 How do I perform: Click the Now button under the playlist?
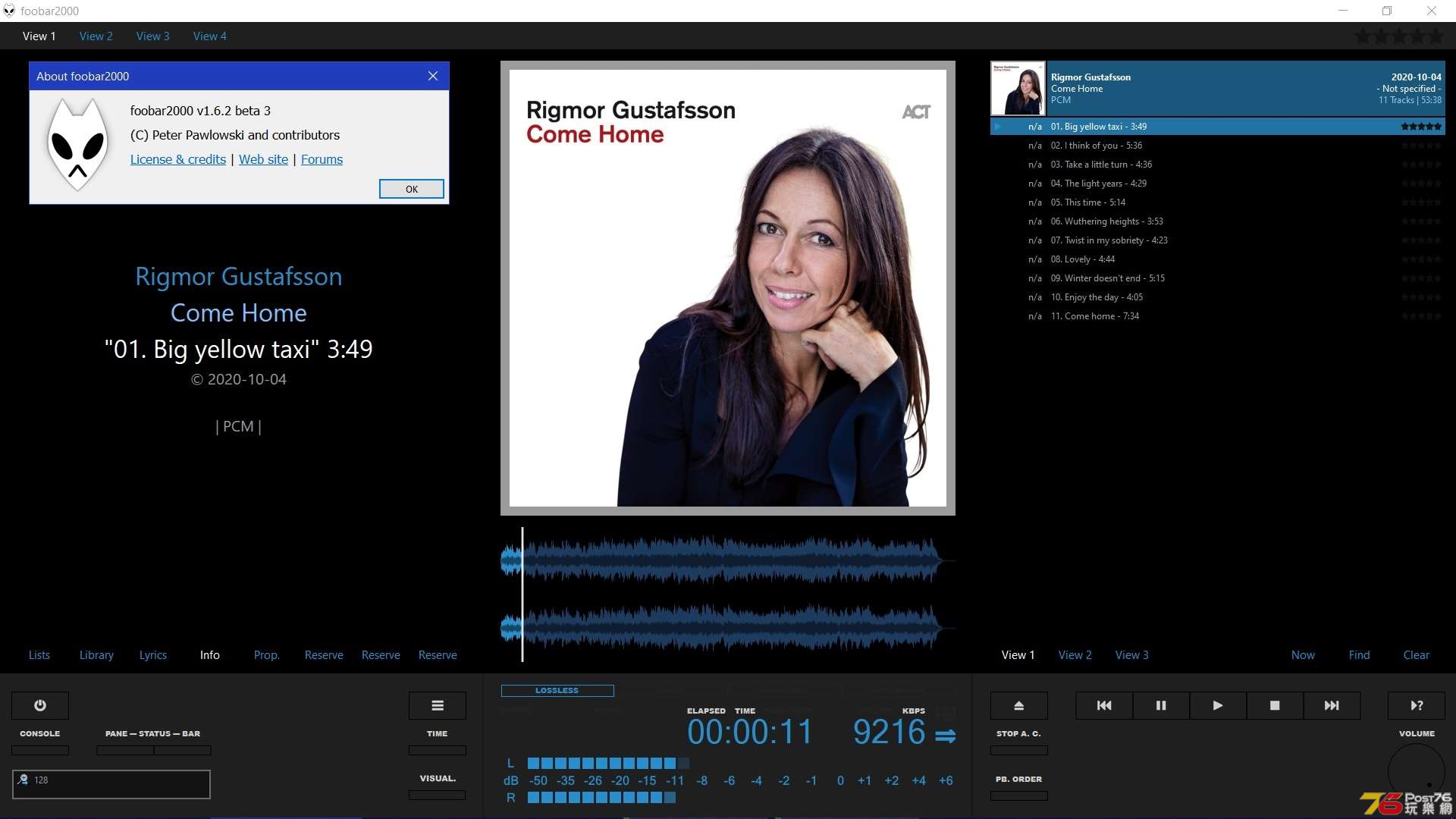(1304, 655)
